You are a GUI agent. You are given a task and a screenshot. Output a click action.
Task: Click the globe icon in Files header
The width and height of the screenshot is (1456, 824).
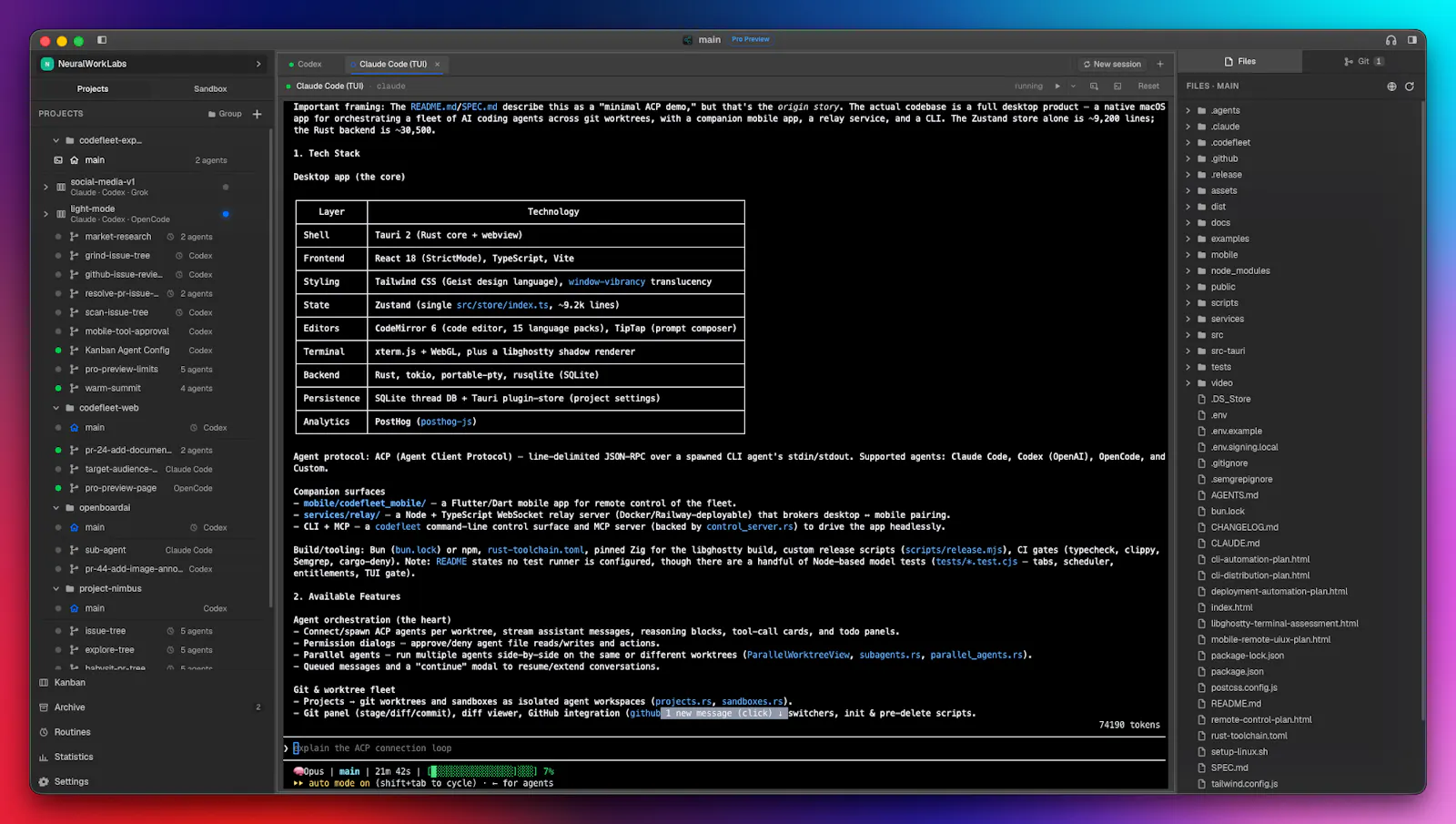1391,86
